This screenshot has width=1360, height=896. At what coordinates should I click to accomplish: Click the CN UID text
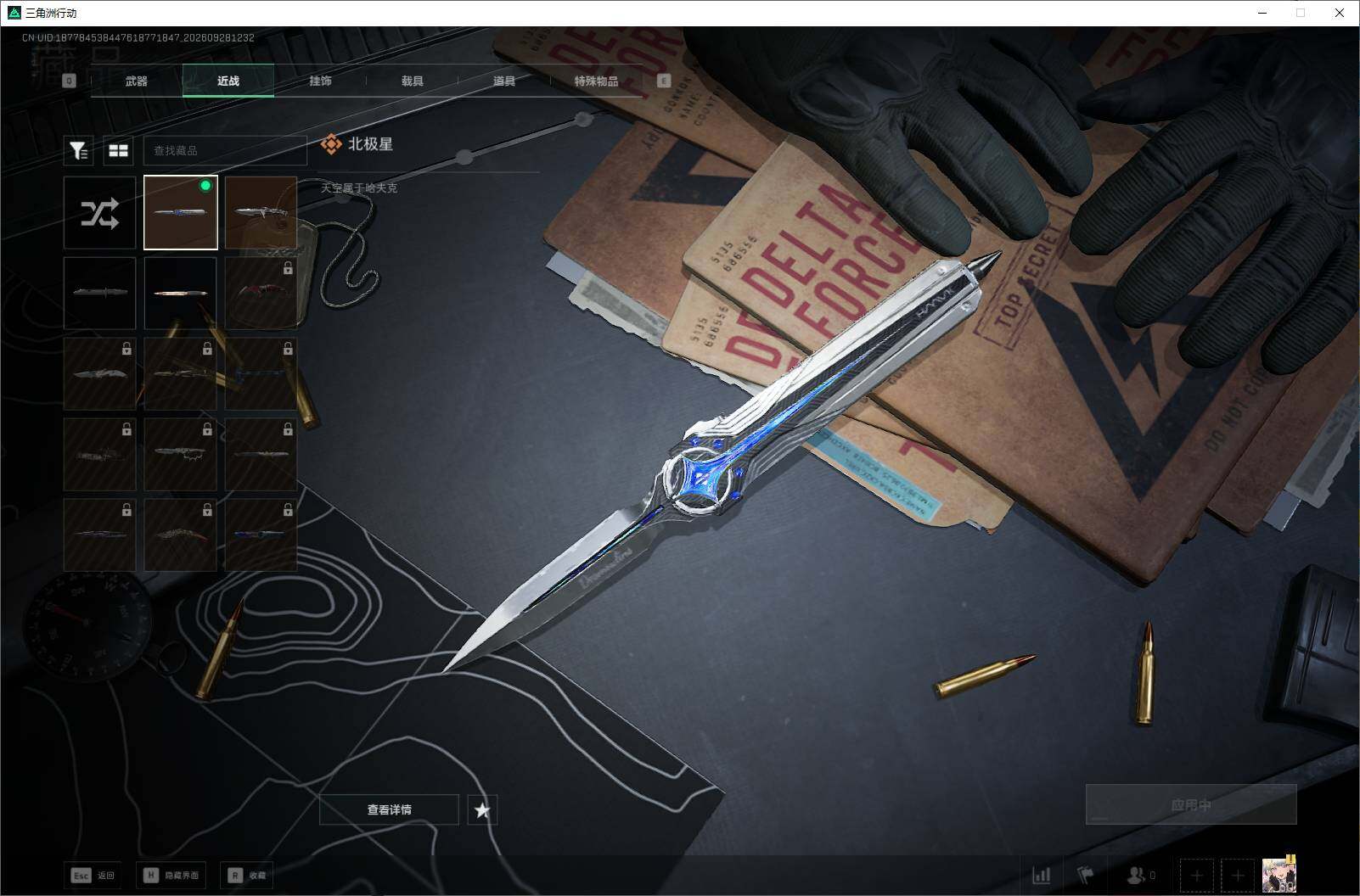(138, 37)
